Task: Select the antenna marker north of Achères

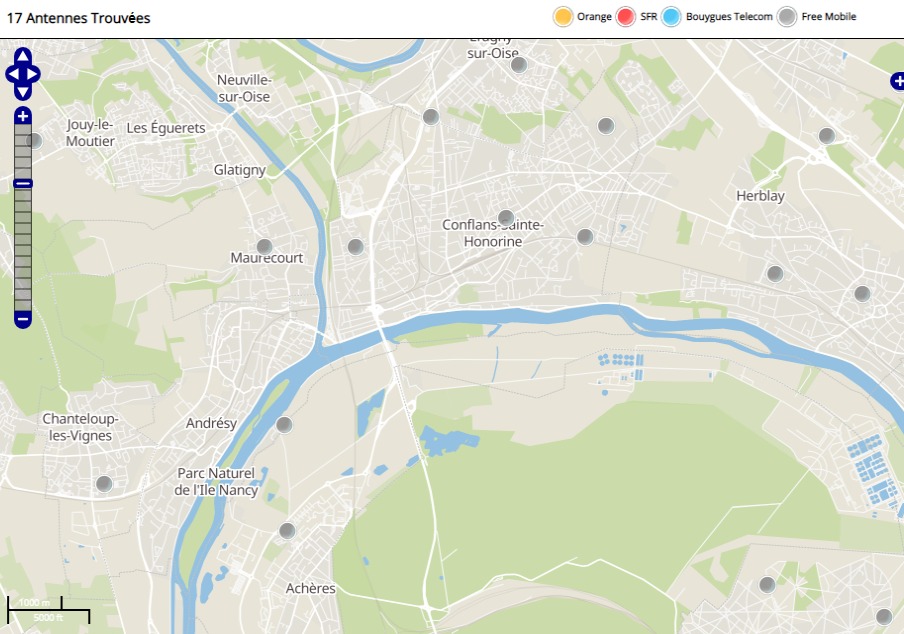Action: pyautogui.click(x=287, y=530)
